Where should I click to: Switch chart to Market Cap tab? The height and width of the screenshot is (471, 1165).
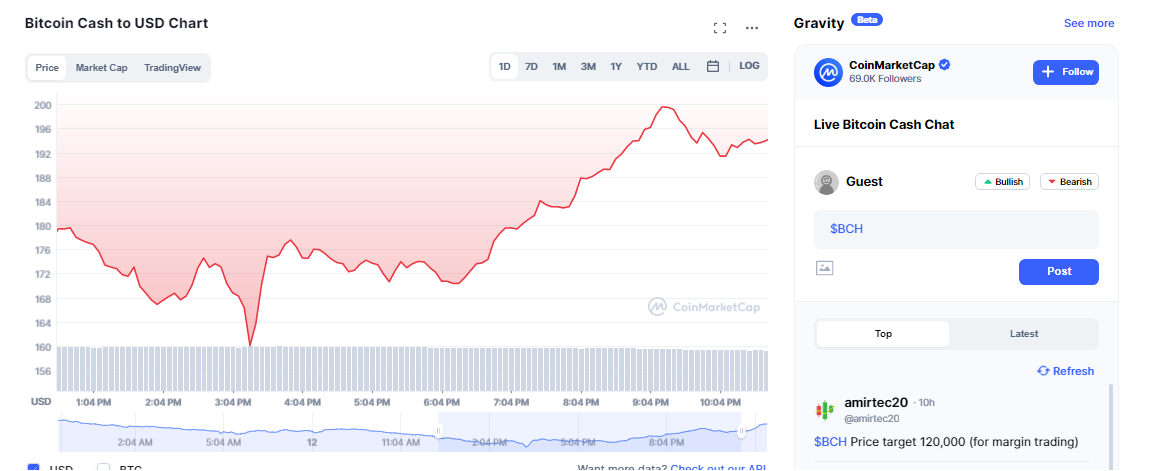(x=101, y=68)
